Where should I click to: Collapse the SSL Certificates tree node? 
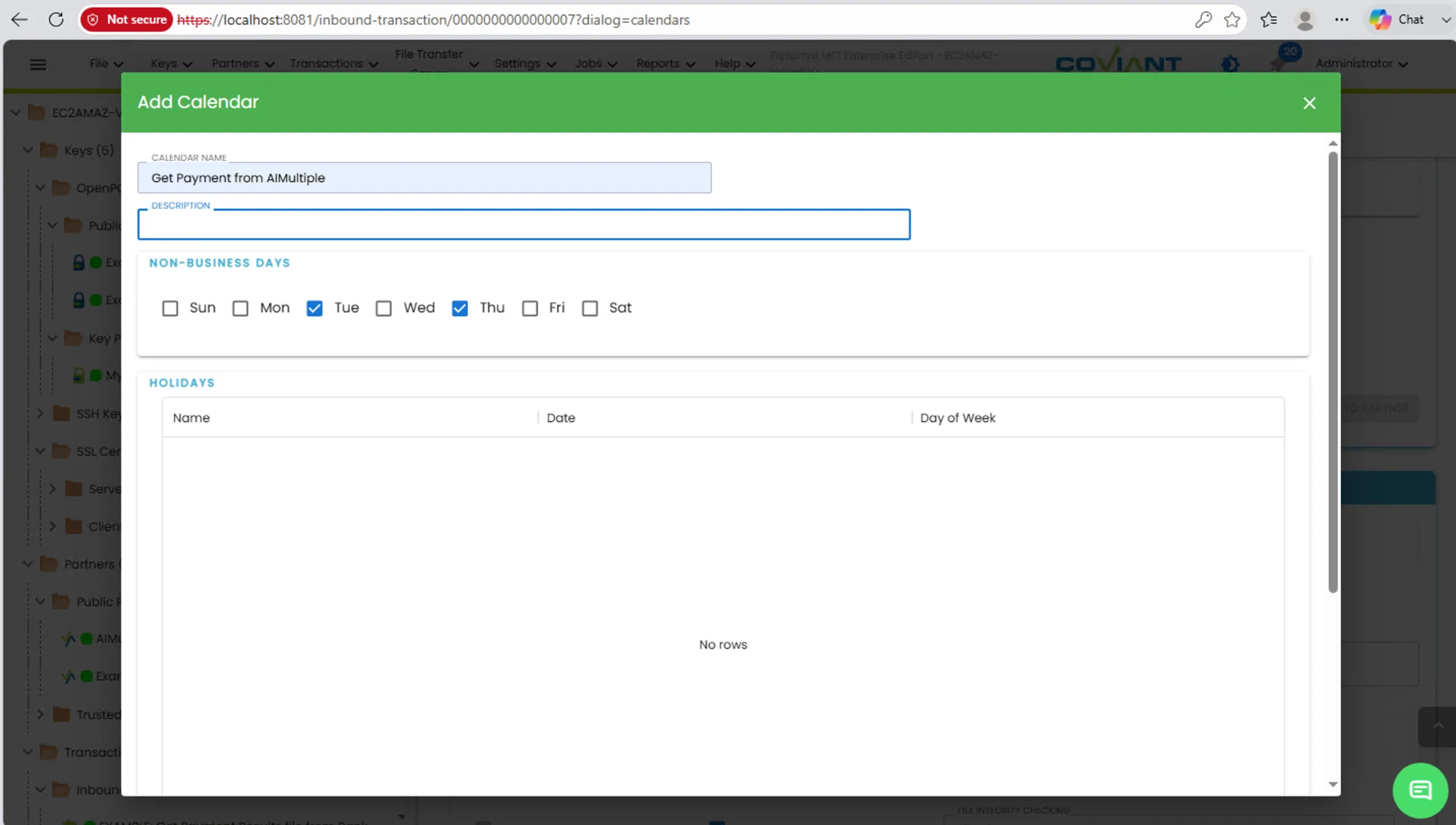(x=40, y=451)
